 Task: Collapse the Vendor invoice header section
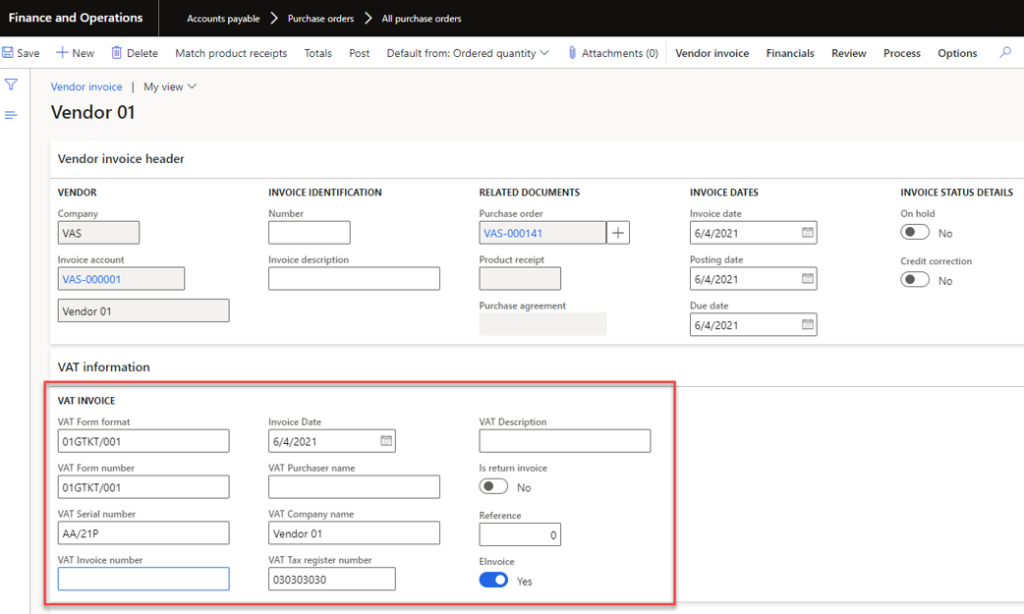[x=121, y=159]
